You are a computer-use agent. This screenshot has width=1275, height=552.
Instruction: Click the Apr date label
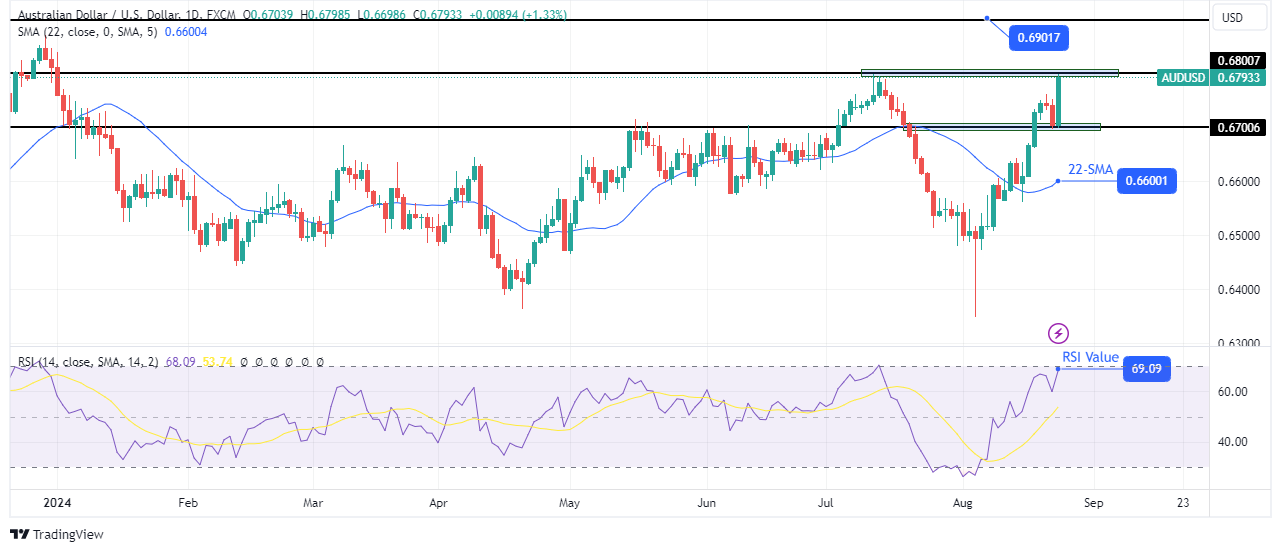click(x=440, y=505)
